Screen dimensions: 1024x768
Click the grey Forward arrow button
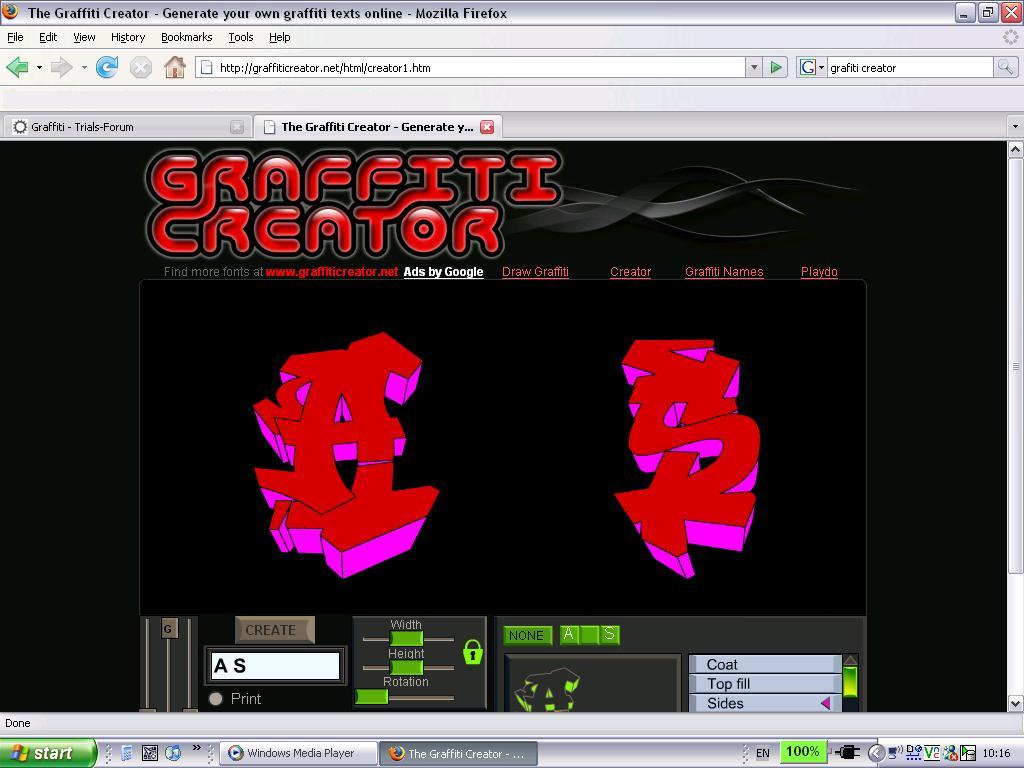pyautogui.click(x=61, y=67)
